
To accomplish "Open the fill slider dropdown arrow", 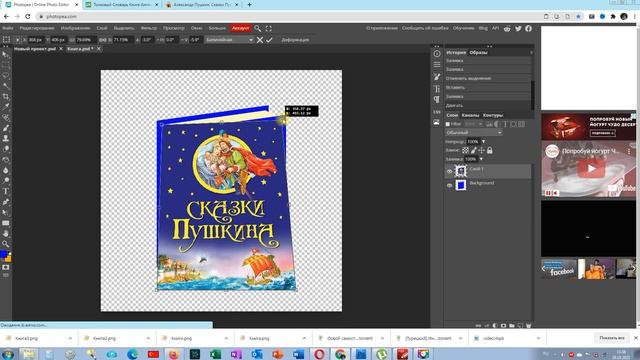I will click(x=481, y=159).
